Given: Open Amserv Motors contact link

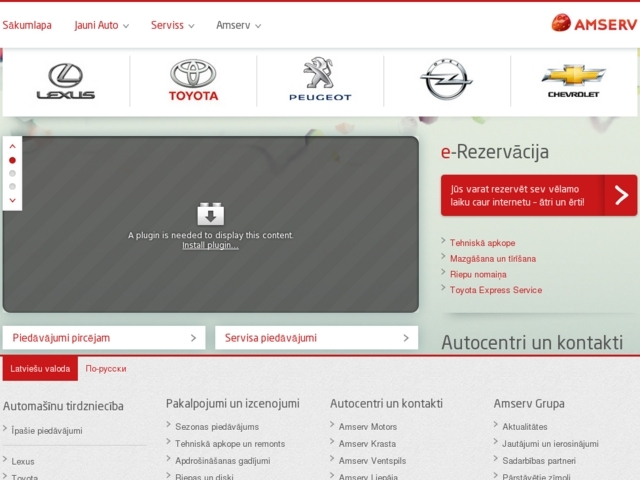Looking at the screenshot, I should tap(368, 427).
